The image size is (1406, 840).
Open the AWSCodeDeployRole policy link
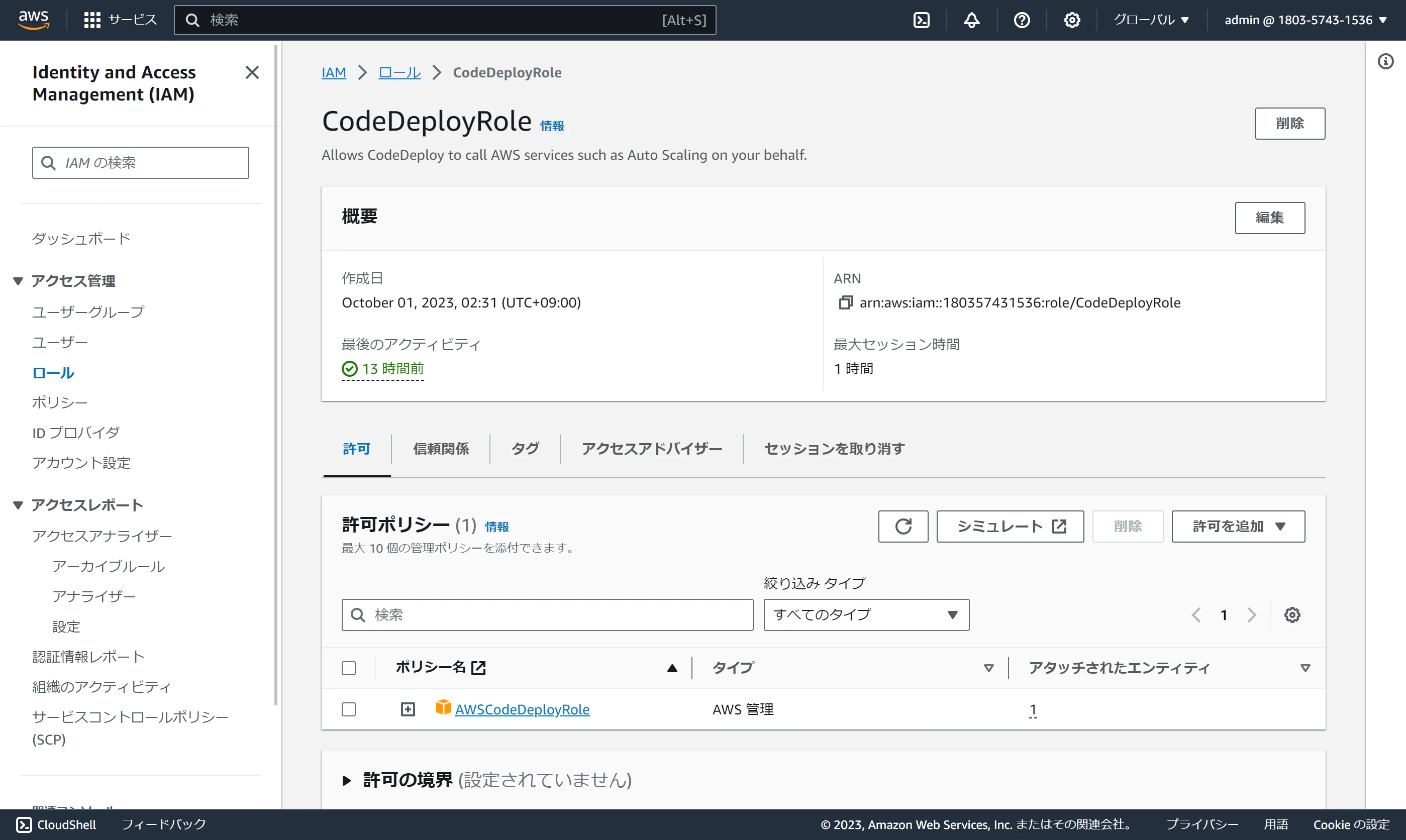pos(523,709)
